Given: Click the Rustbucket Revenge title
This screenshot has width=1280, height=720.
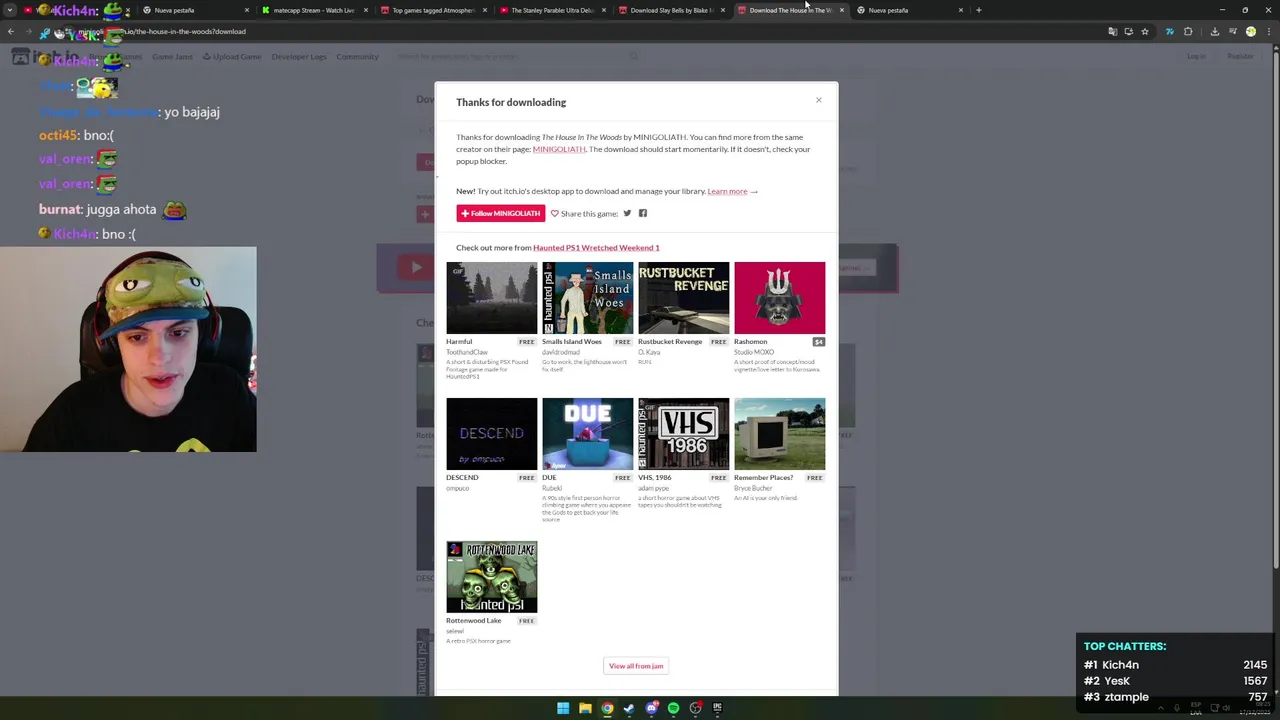Looking at the screenshot, I should 670,342.
